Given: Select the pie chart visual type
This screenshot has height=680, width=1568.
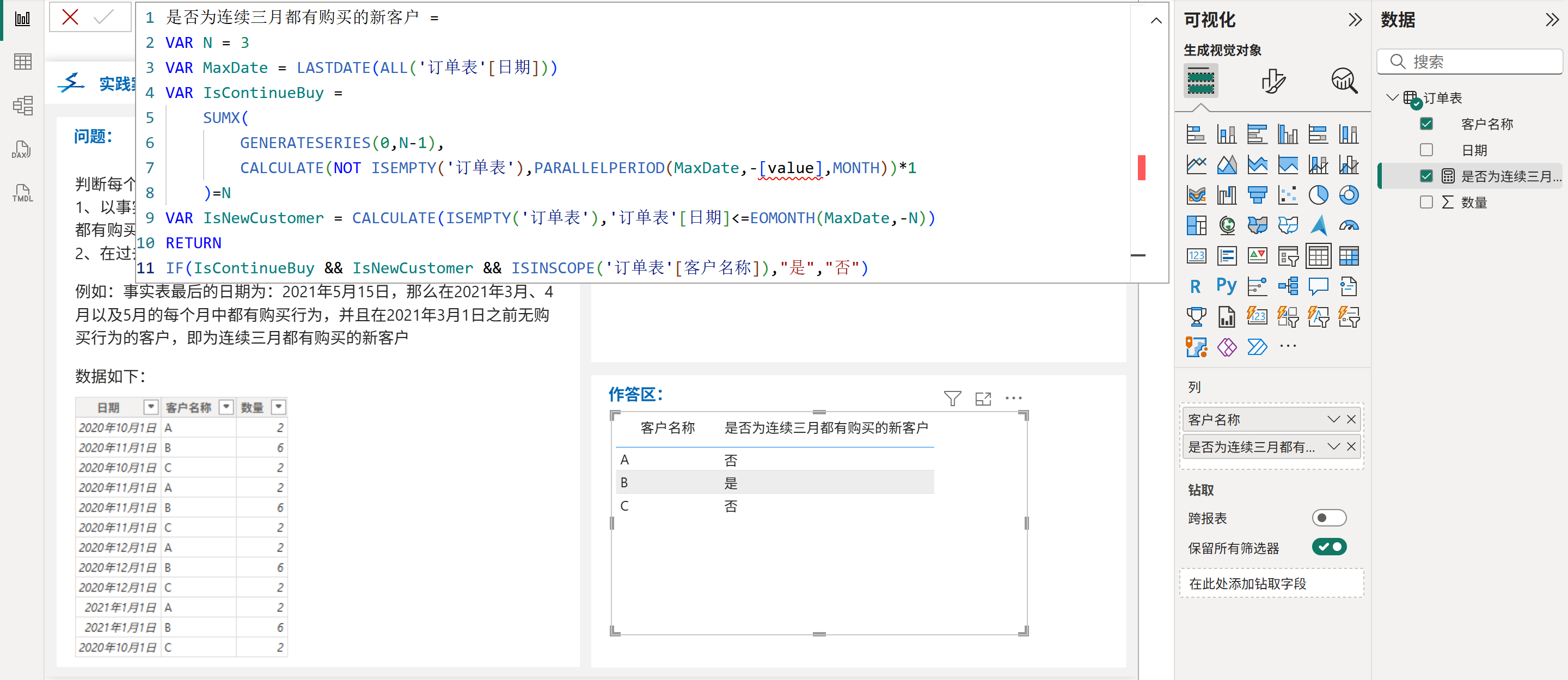Looking at the screenshot, I should [x=1318, y=195].
